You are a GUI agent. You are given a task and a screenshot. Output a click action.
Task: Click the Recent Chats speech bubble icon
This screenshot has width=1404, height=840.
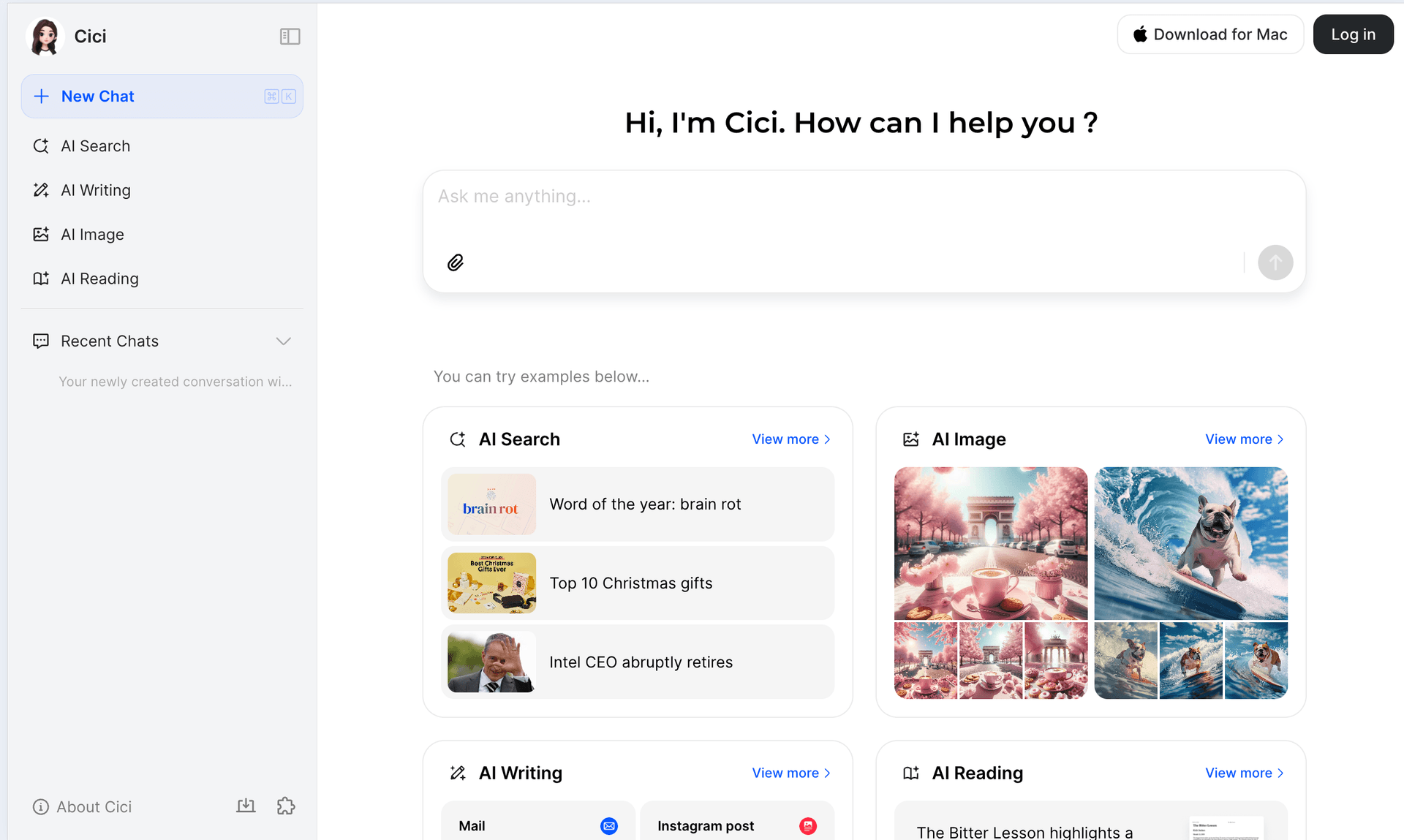(x=41, y=341)
